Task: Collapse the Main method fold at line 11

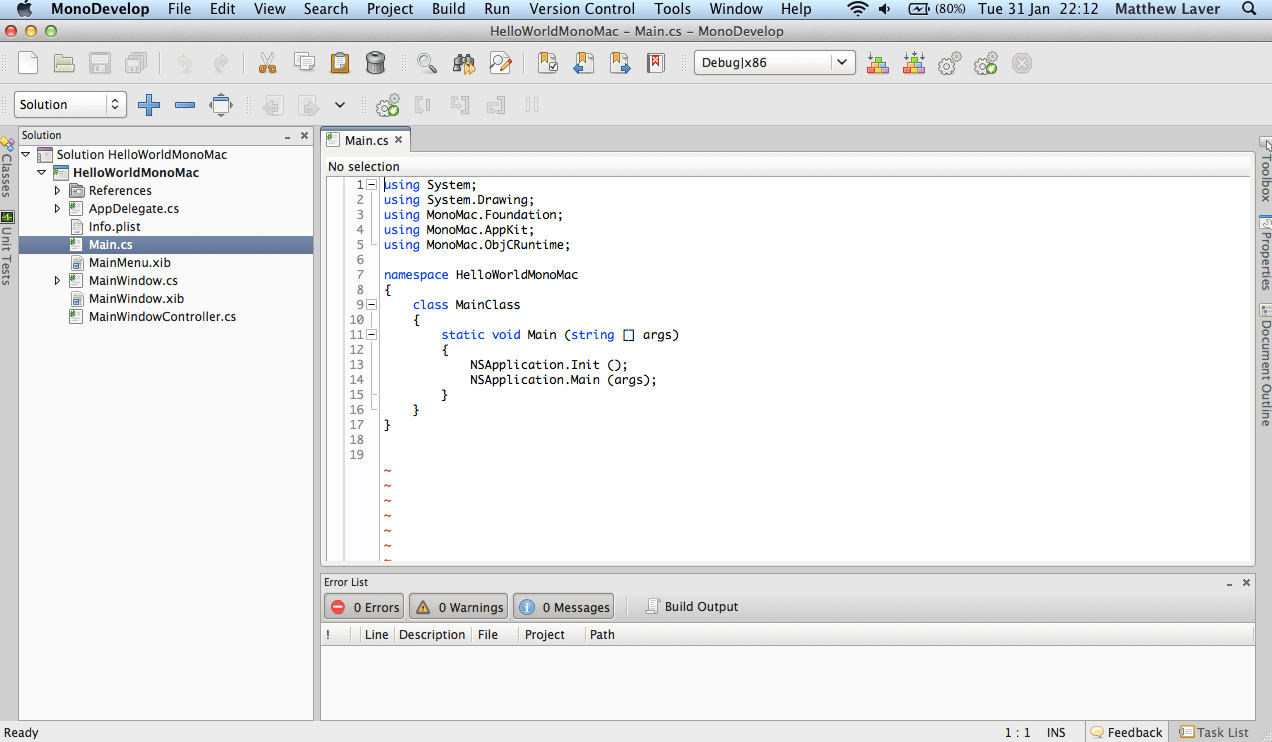Action: (x=372, y=335)
